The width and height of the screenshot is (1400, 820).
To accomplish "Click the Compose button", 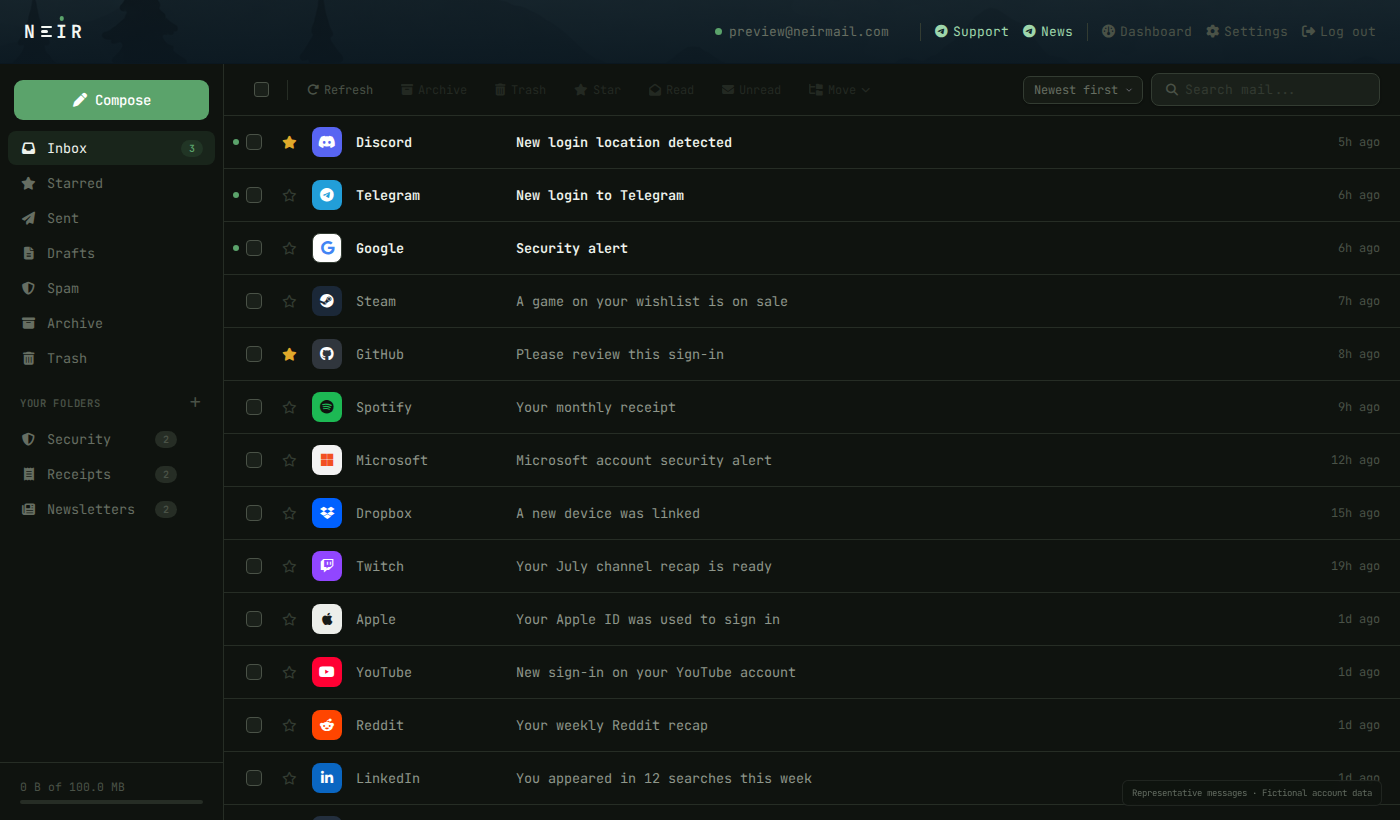I will point(111,100).
